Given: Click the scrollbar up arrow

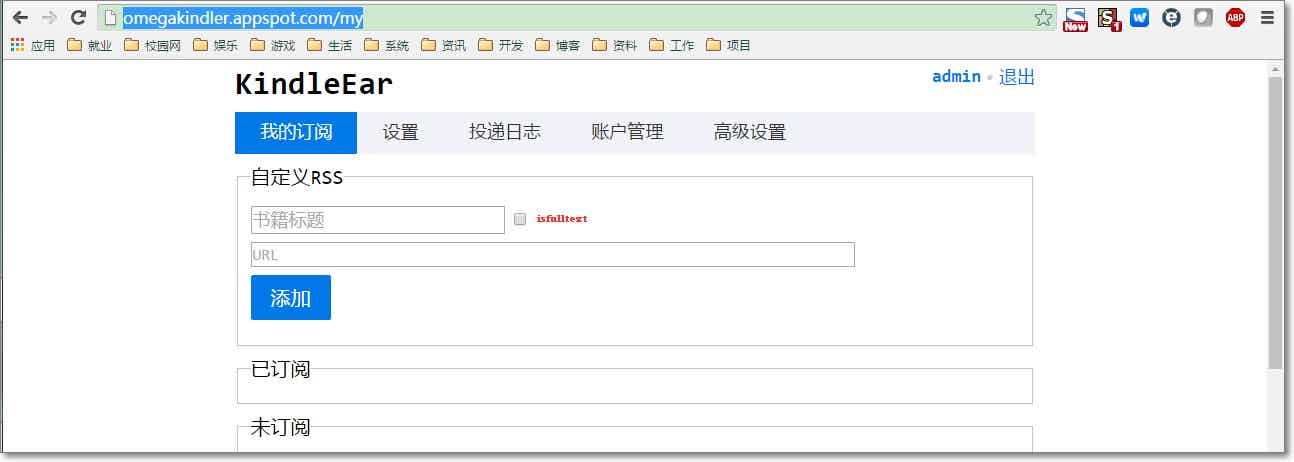Looking at the screenshot, I should [x=1275, y=68].
